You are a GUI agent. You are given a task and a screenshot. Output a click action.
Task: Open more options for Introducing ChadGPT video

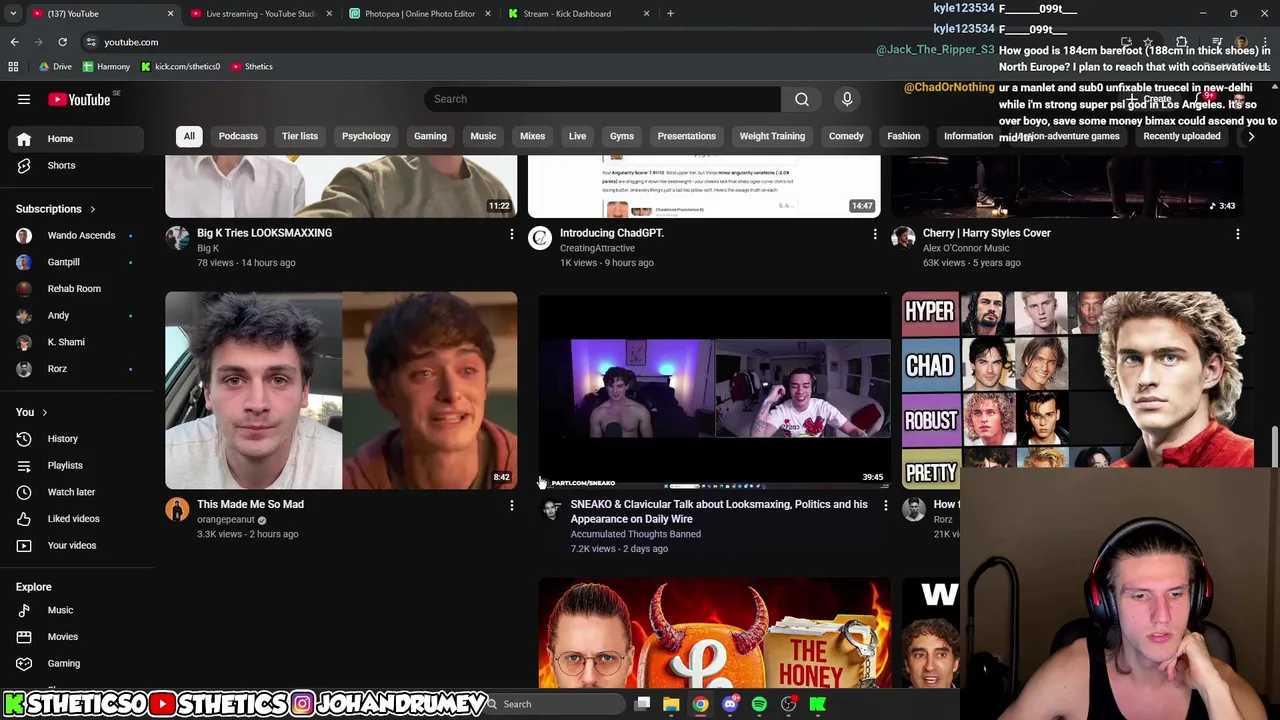[x=875, y=234]
